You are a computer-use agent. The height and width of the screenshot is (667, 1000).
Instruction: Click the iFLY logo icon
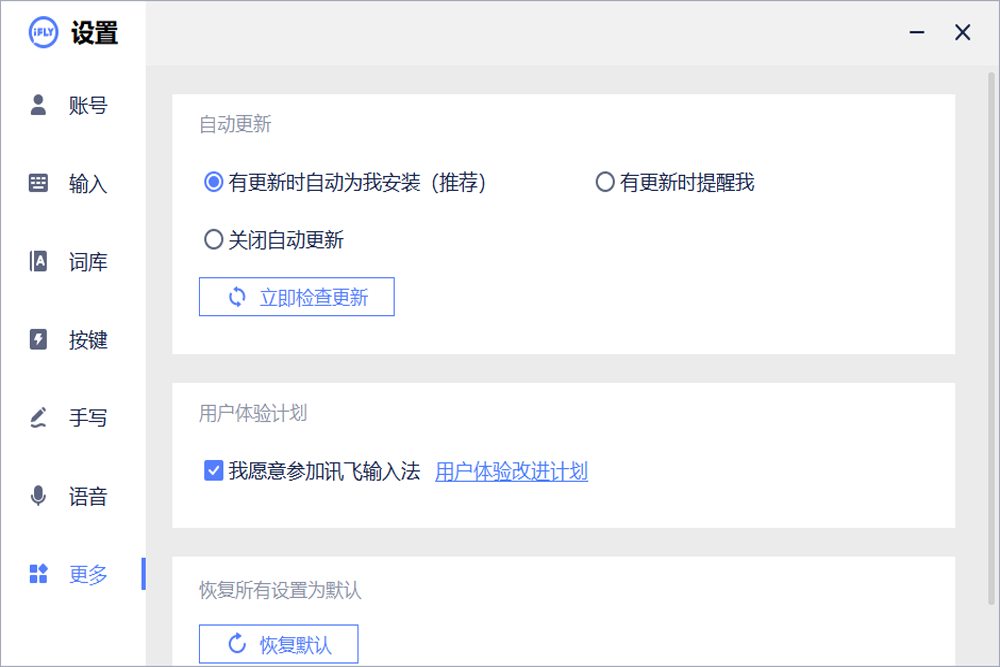(x=44, y=33)
